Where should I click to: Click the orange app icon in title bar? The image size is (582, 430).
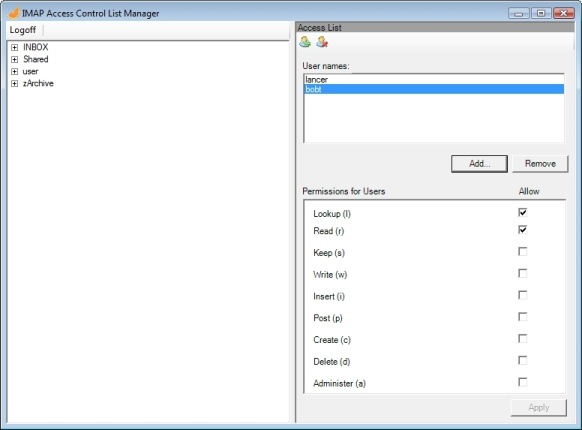coord(14,13)
